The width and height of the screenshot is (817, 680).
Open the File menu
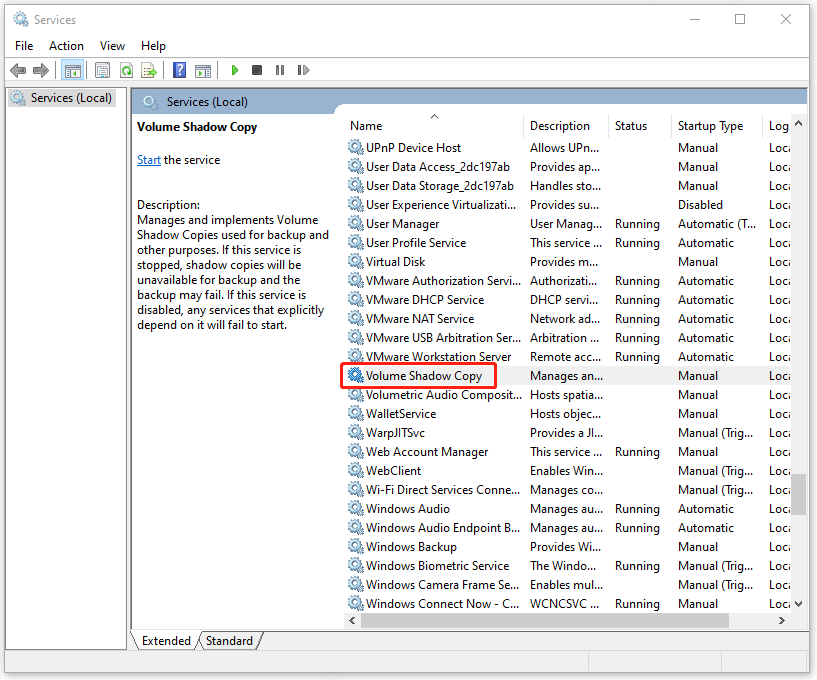24,46
